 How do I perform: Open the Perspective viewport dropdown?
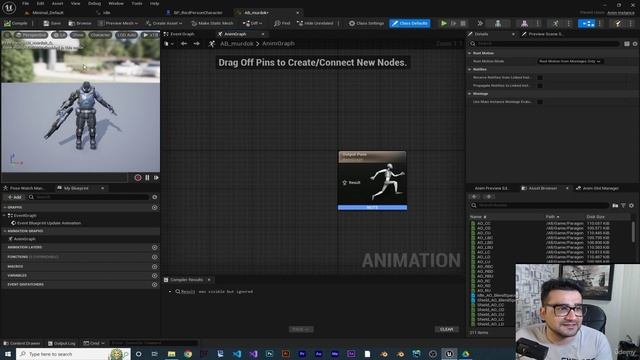tap(31, 35)
